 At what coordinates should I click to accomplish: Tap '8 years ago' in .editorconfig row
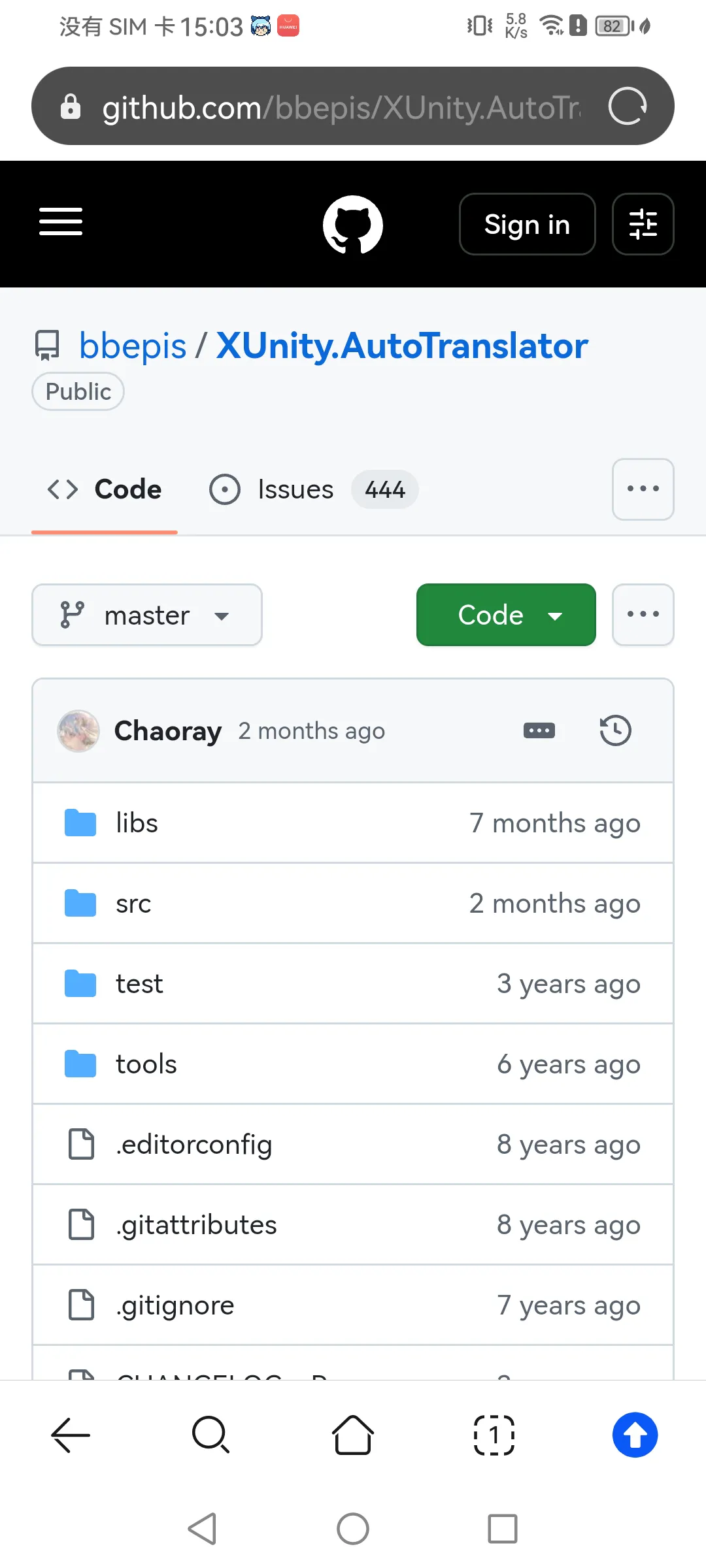(569, 1145)
